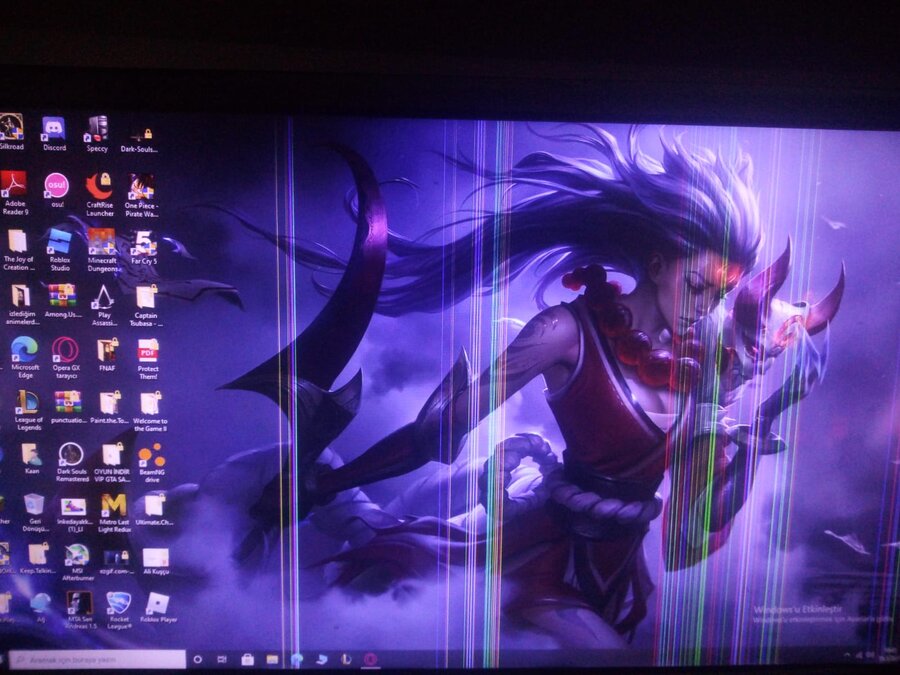Open Cortana circle on the taskbar
The image size is (900, 675).
click(197, 660)
